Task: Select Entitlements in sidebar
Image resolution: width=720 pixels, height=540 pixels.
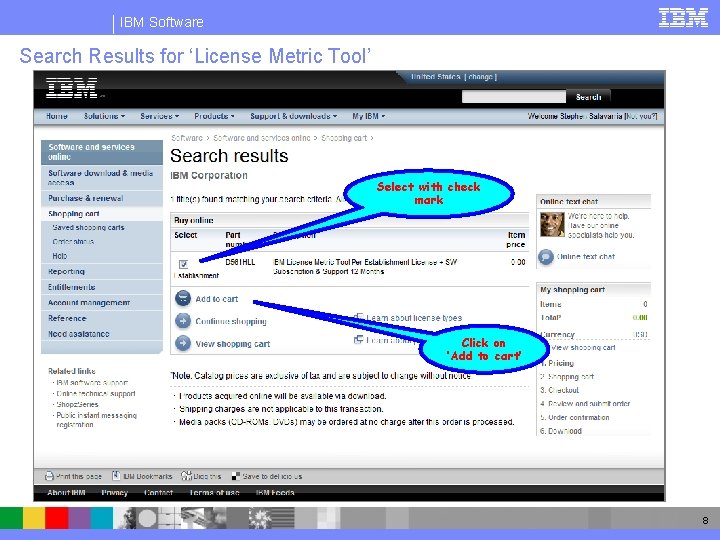Action: click(x=101, y=287)
